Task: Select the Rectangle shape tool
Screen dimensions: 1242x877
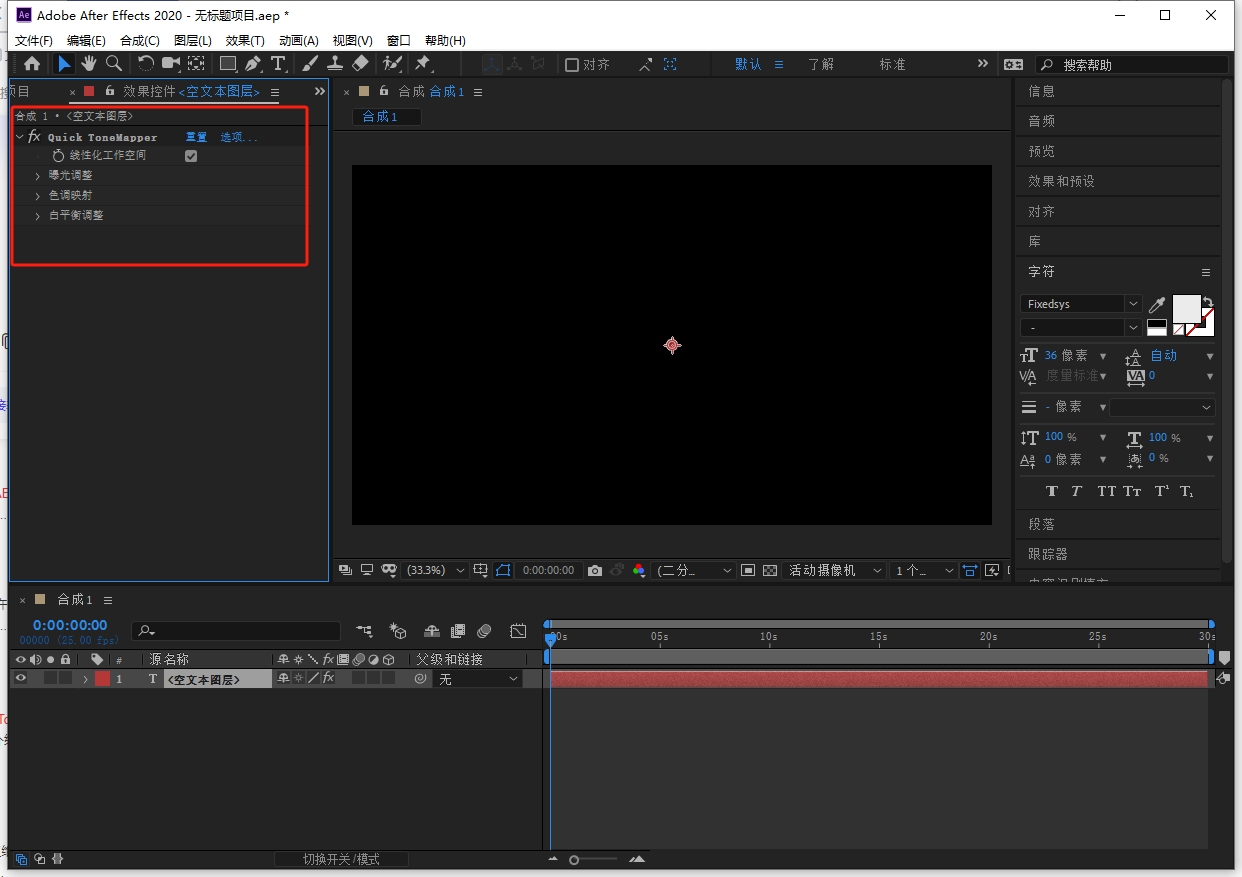Action: point(229,64)
